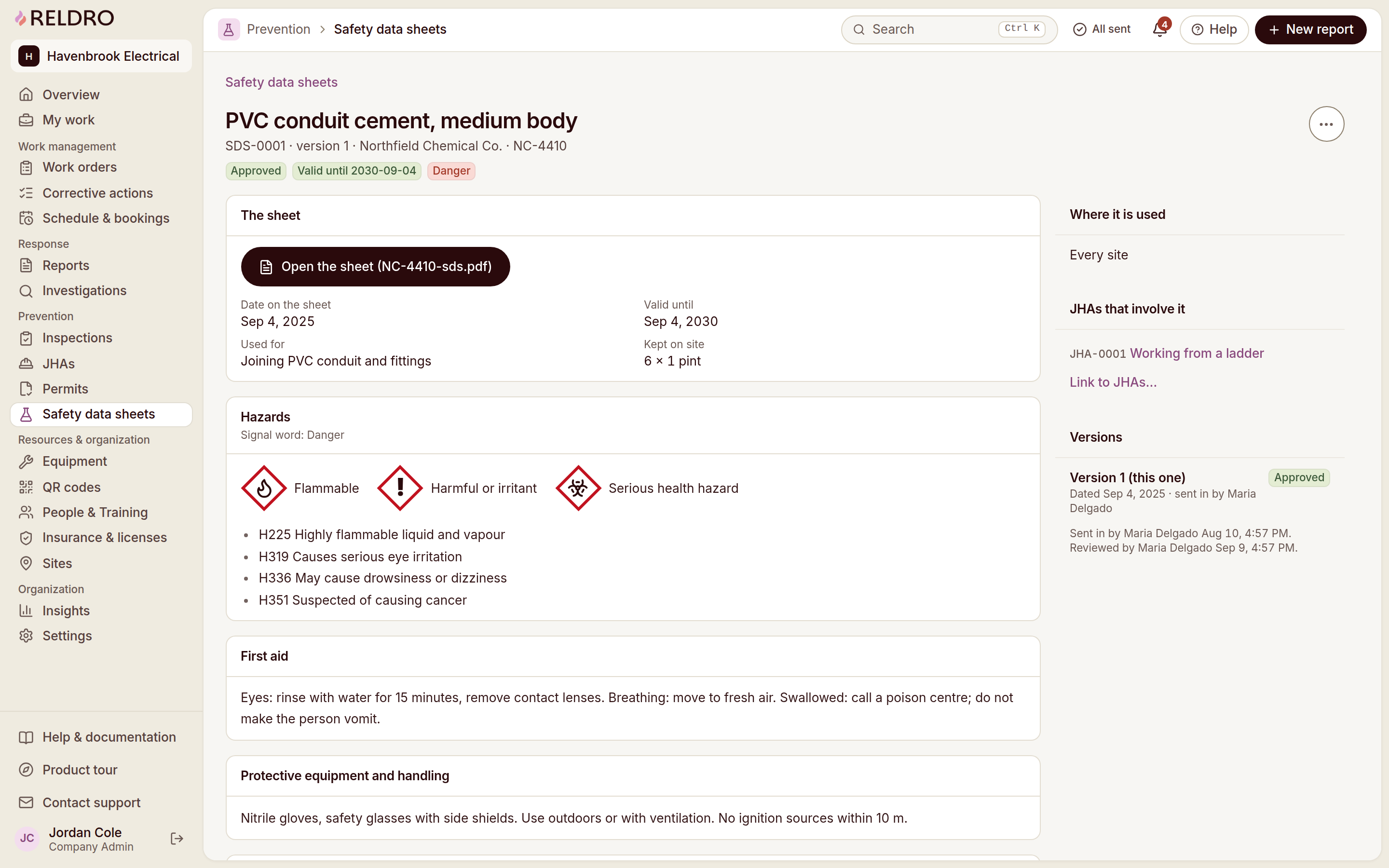The height and width of the screenshot is (868, 1389).
Task: Open Settings
Action: (101, 636)
